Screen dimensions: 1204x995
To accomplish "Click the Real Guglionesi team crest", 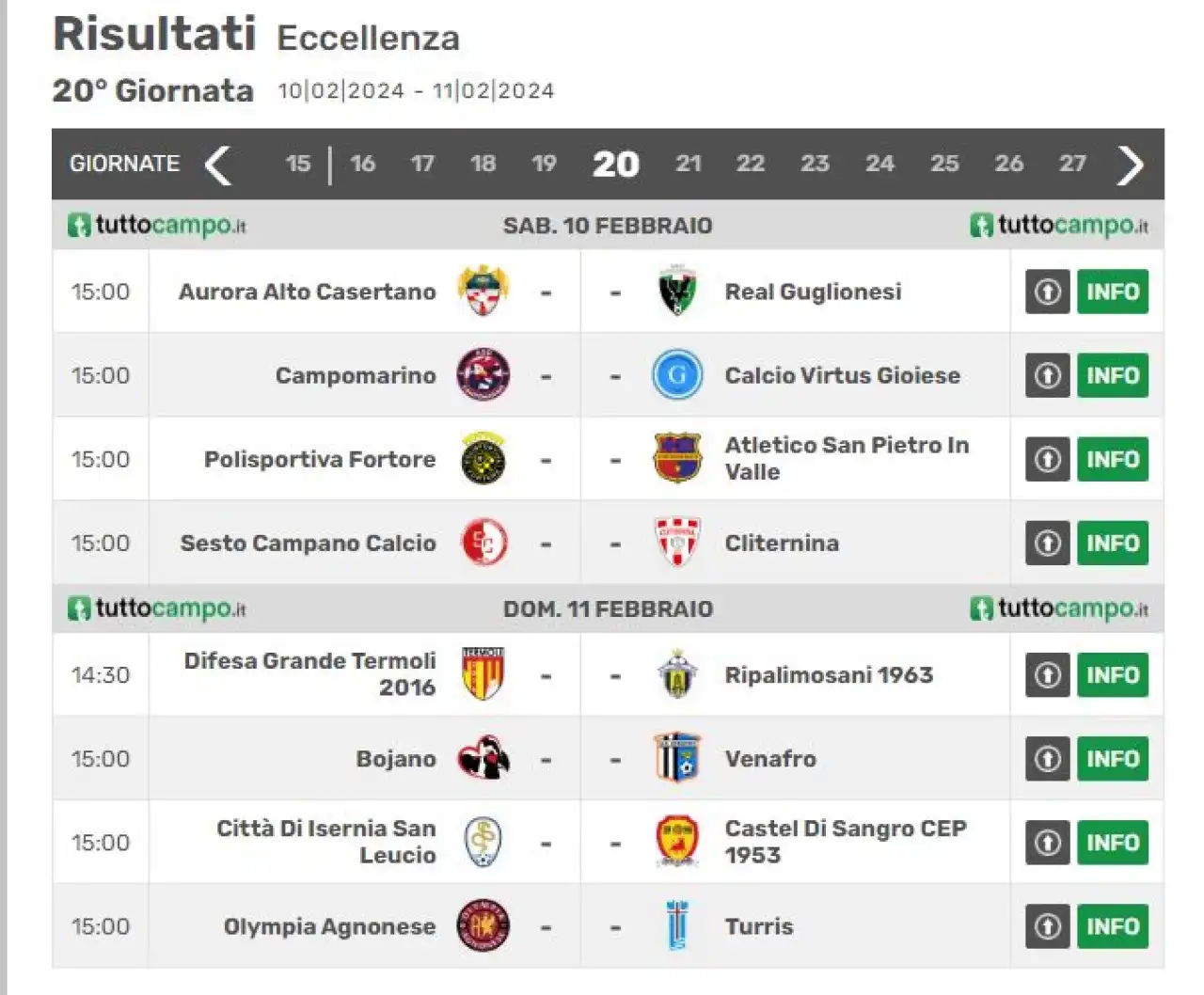I will point(677,291).
